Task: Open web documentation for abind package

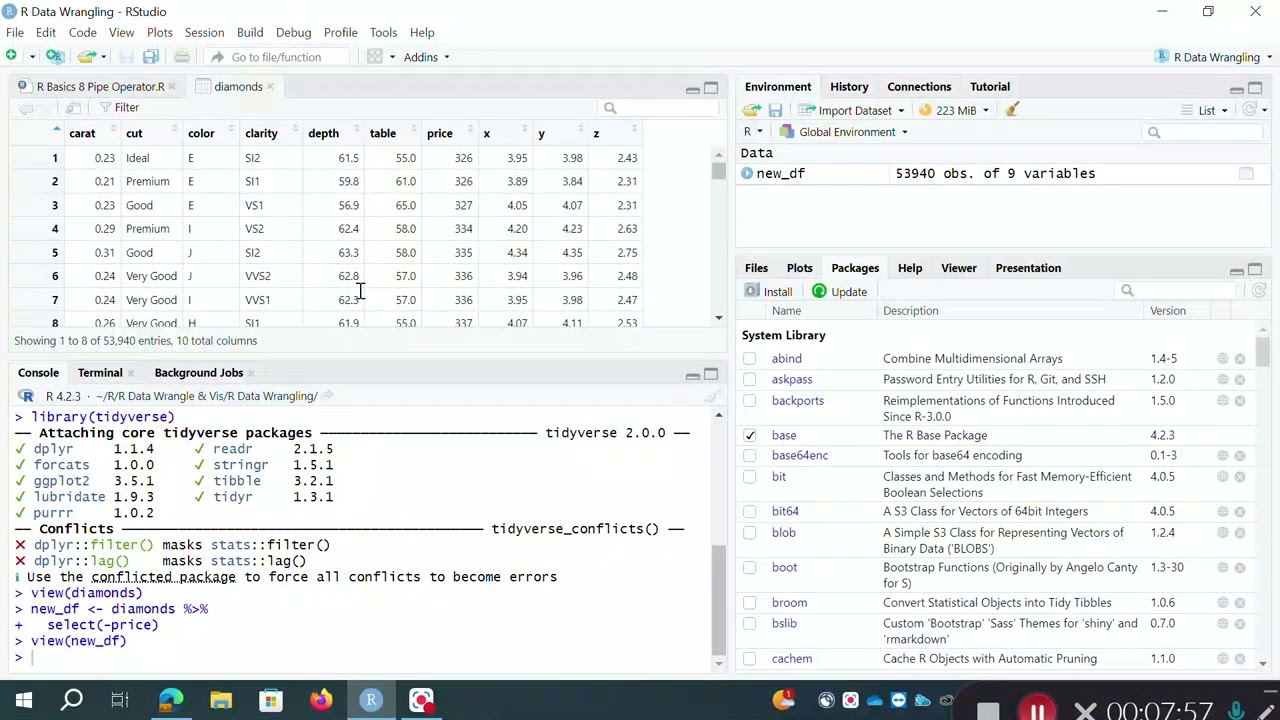Action: (x=1222, y=359)
